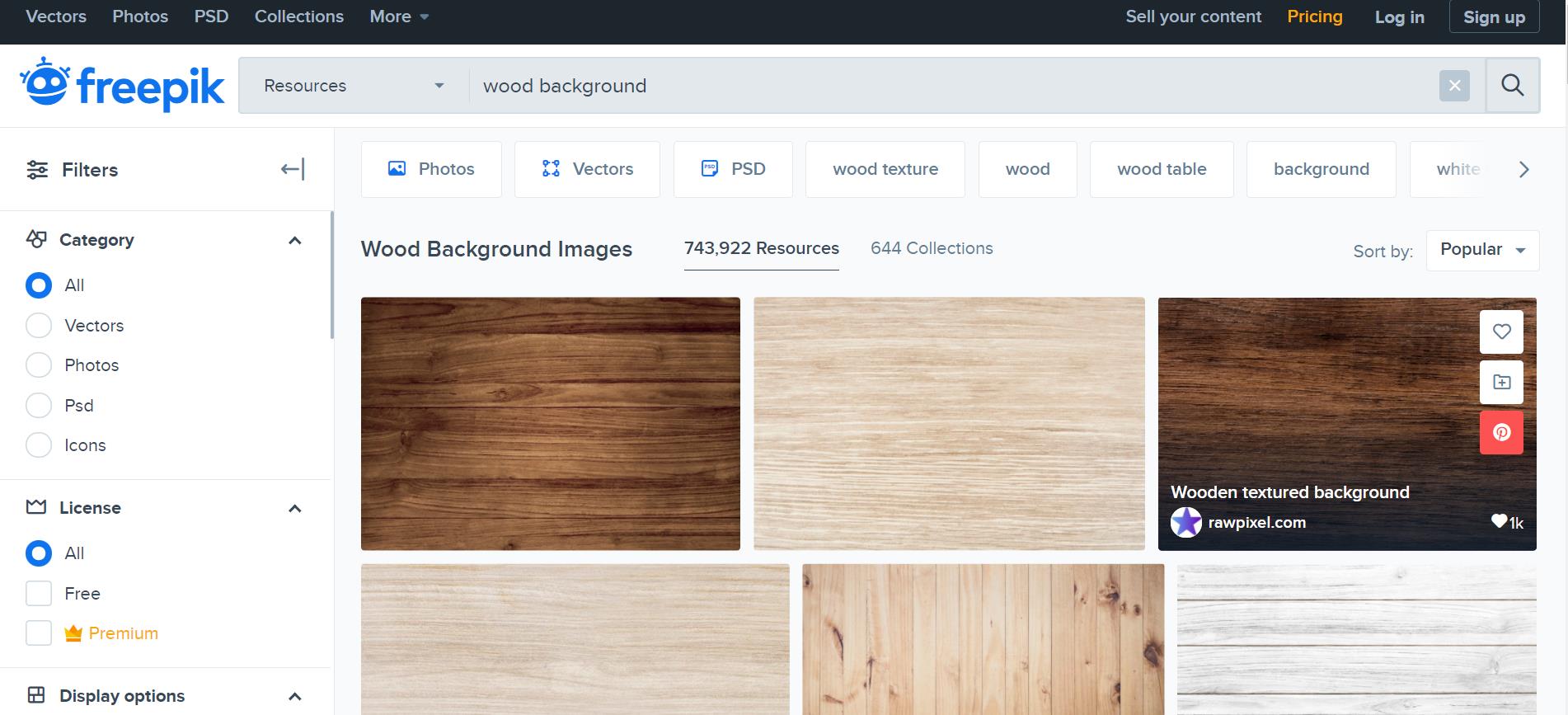The height and width of the screenshot is (715, 1568).
Task: Open the dark brown wood planks thumbnail
Action: (x=551, y=424)
